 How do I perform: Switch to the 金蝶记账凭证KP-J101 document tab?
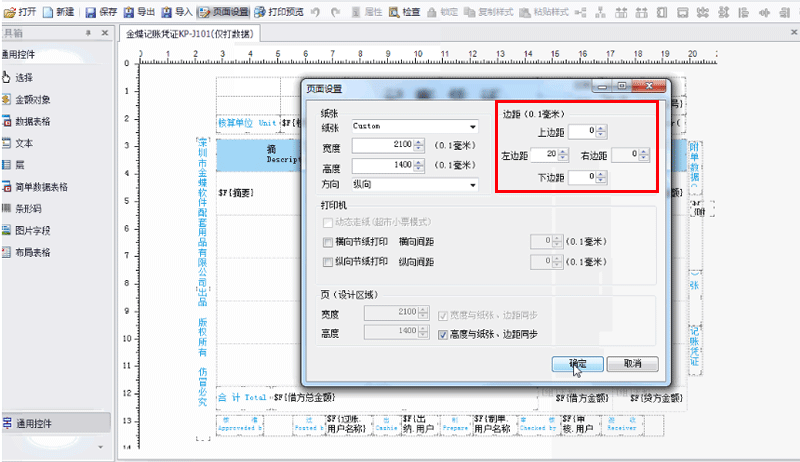click(x=189, y=34)
